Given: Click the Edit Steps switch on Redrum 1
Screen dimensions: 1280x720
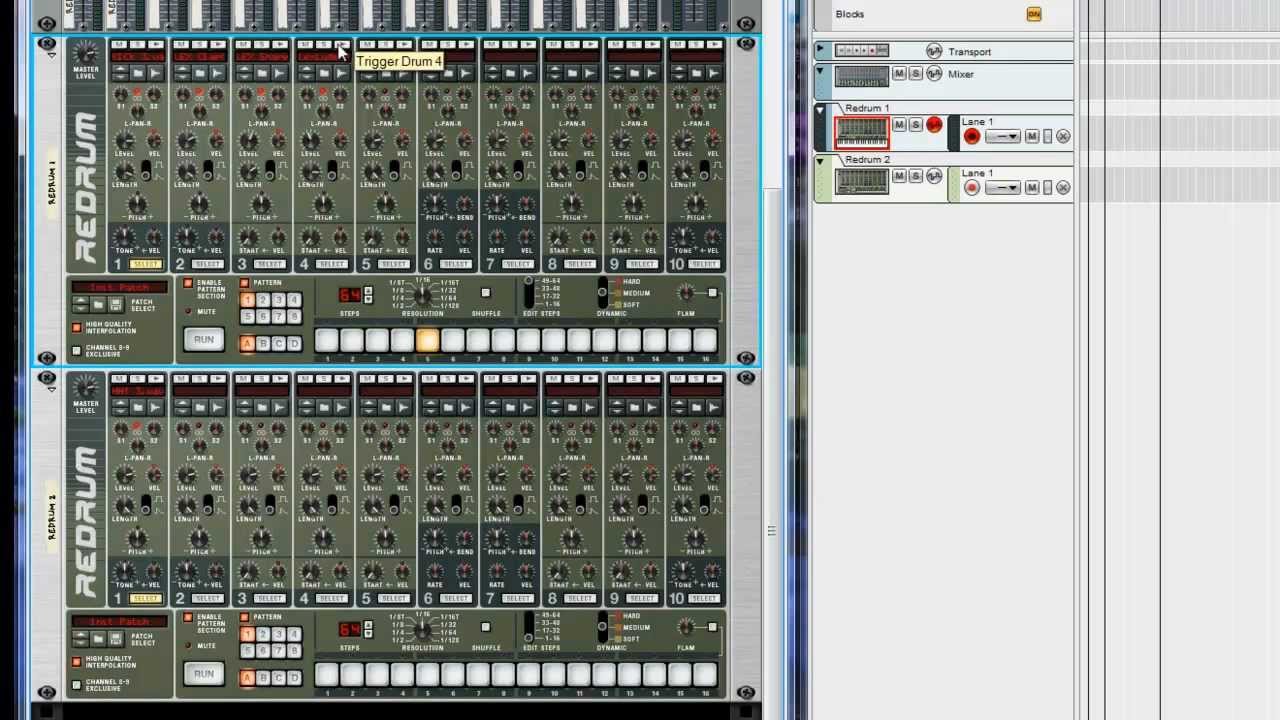Looking at the screenshot, I should coord(529,292).
